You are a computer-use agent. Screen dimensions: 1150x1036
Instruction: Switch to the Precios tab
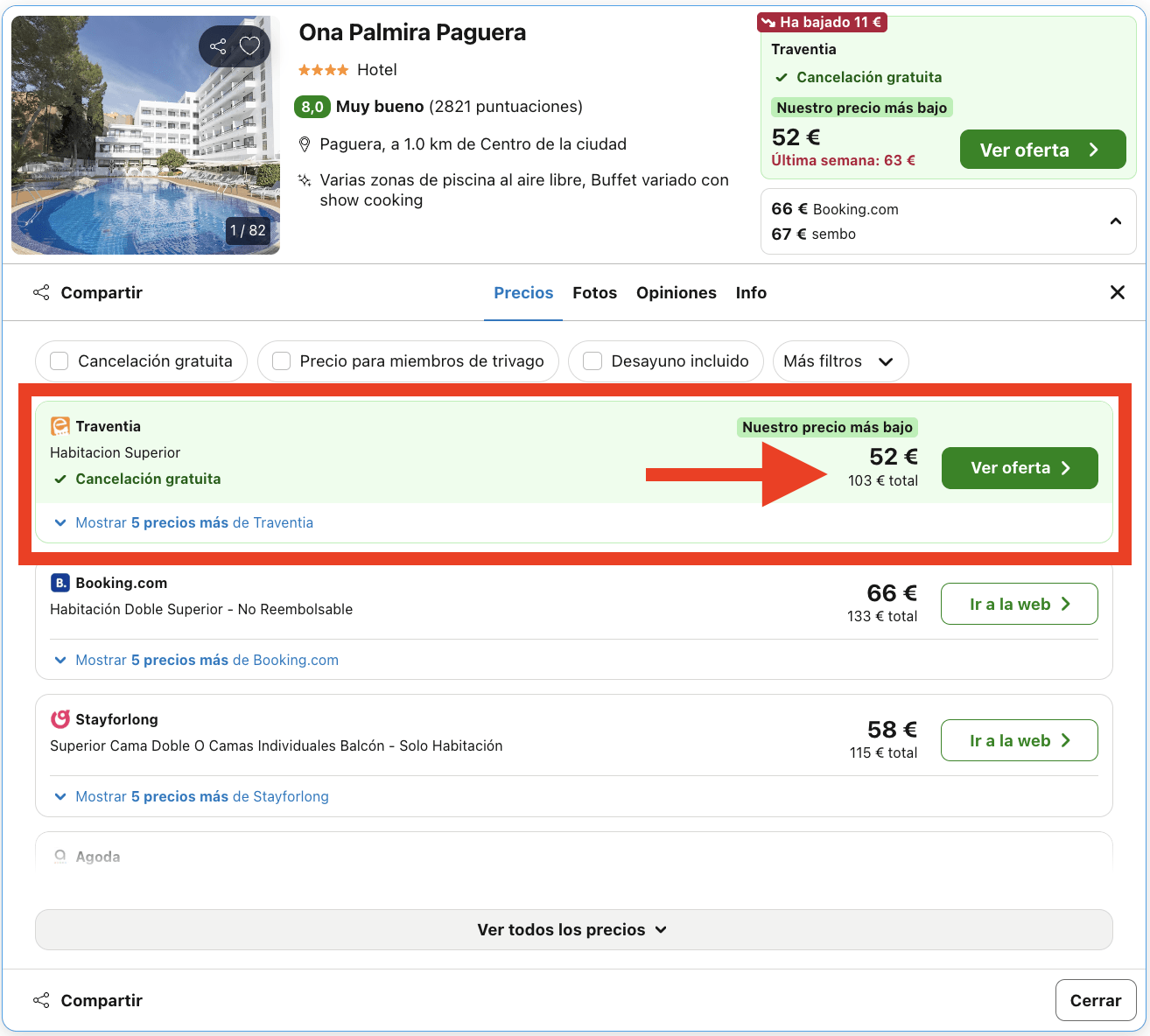[x=523, y=293]
